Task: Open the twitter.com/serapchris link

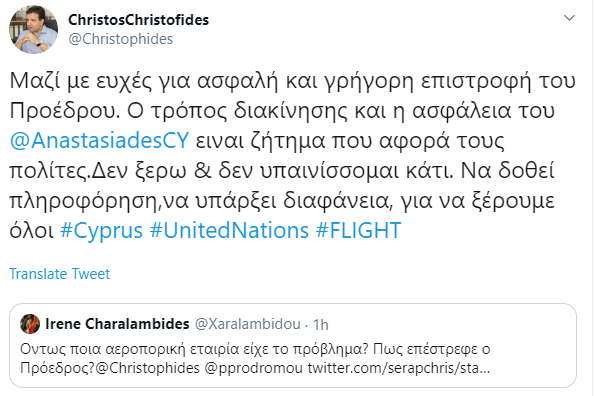Action: pyautogui.click(x=398, y=368)
